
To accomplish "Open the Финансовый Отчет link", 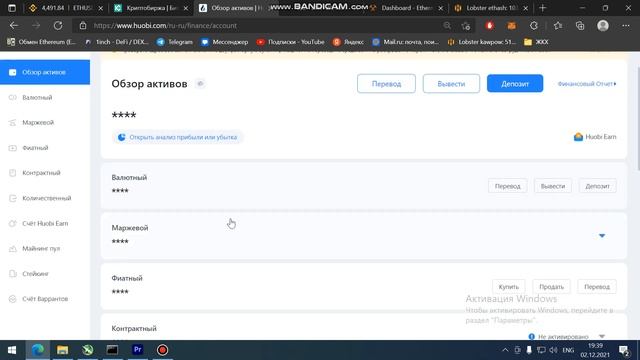I will [x=587, y=84].
